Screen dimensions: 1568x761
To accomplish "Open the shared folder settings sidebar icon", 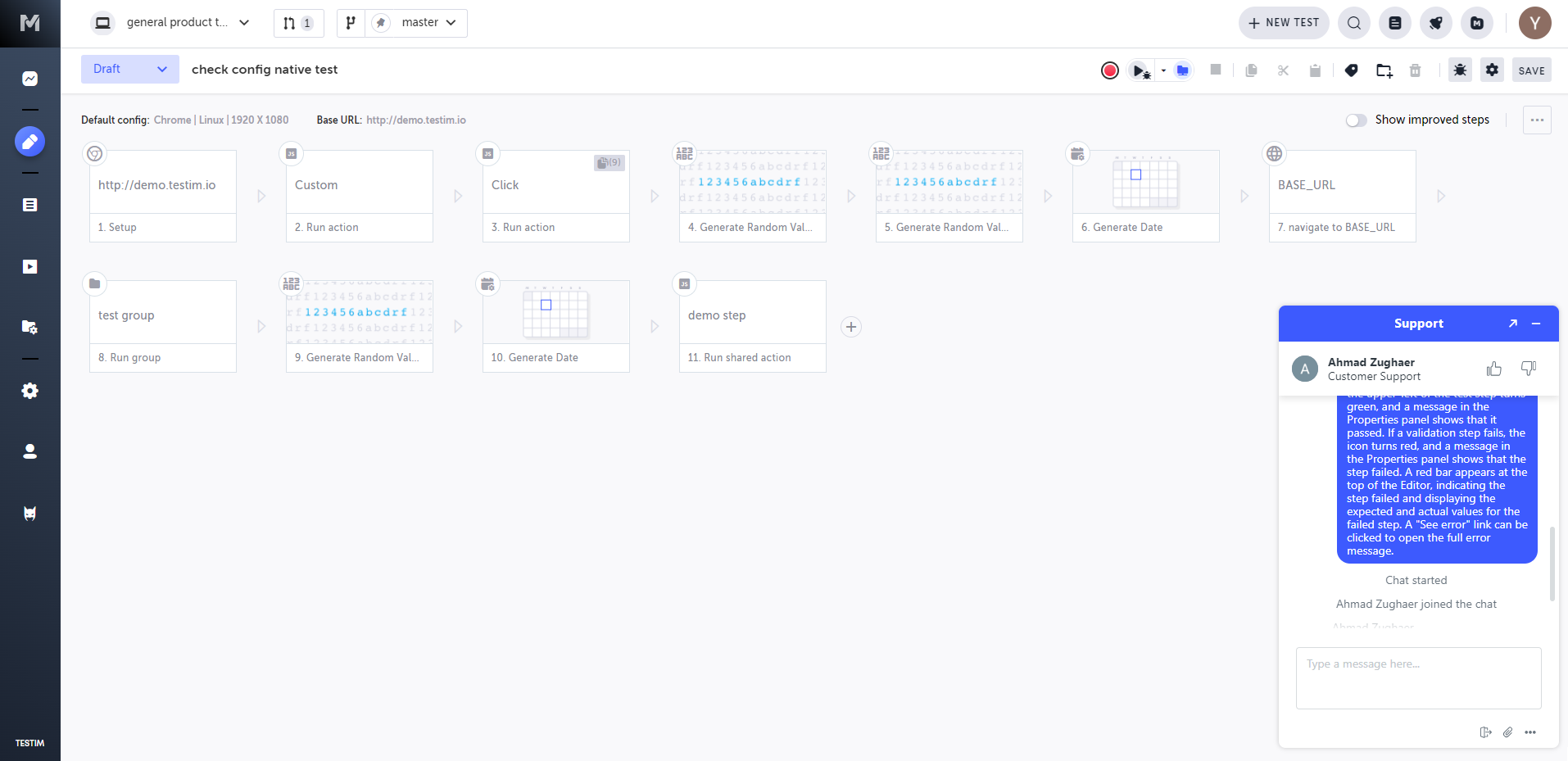I will (30, 327).
